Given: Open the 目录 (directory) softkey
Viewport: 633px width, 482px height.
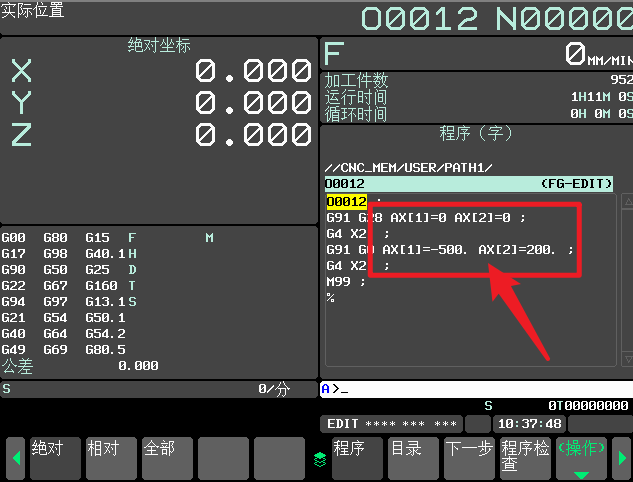Looking at the screenshot, I should click(412, 458).
